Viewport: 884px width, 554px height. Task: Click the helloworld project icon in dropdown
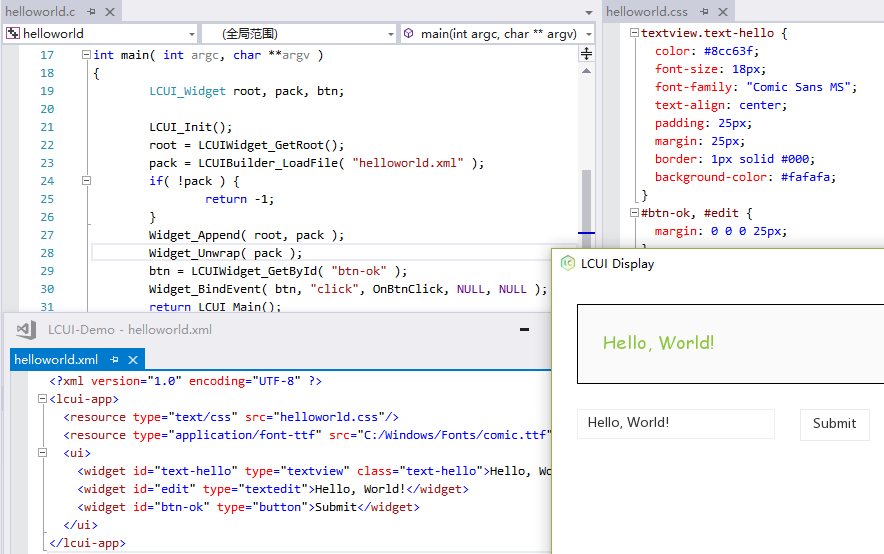(x=13, y=34)
